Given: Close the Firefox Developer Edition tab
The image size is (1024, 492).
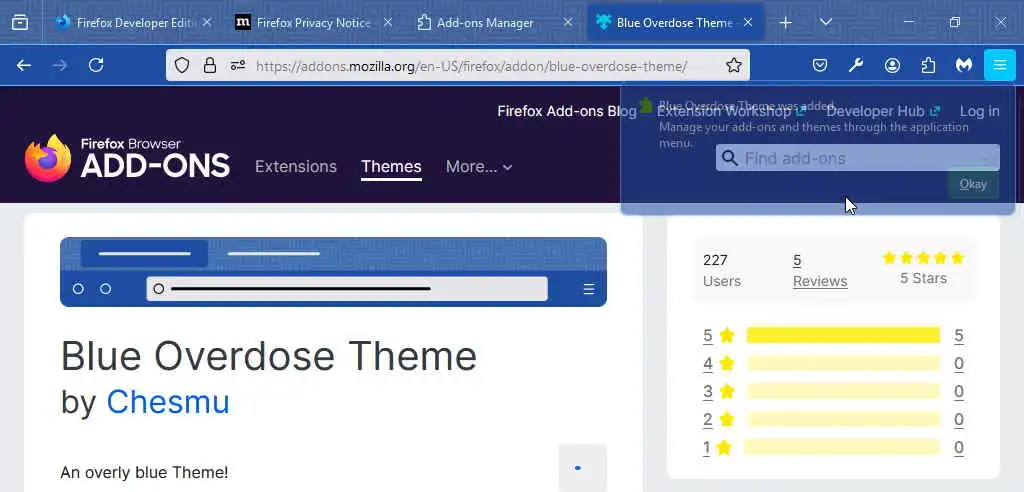Looking at the screenshot, I should tap(207, 23).
